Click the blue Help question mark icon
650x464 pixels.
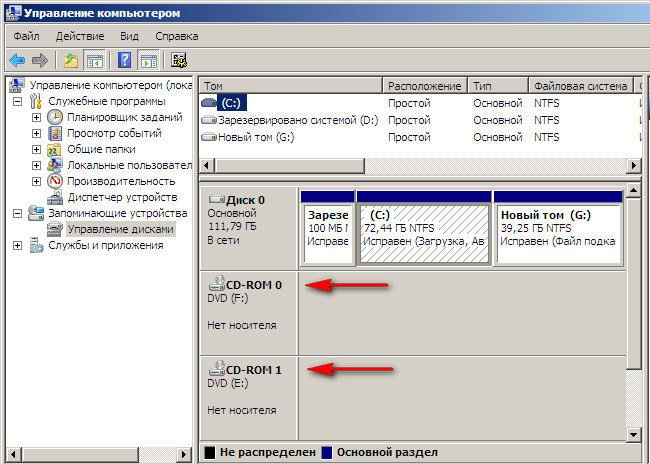click(125, 60)
